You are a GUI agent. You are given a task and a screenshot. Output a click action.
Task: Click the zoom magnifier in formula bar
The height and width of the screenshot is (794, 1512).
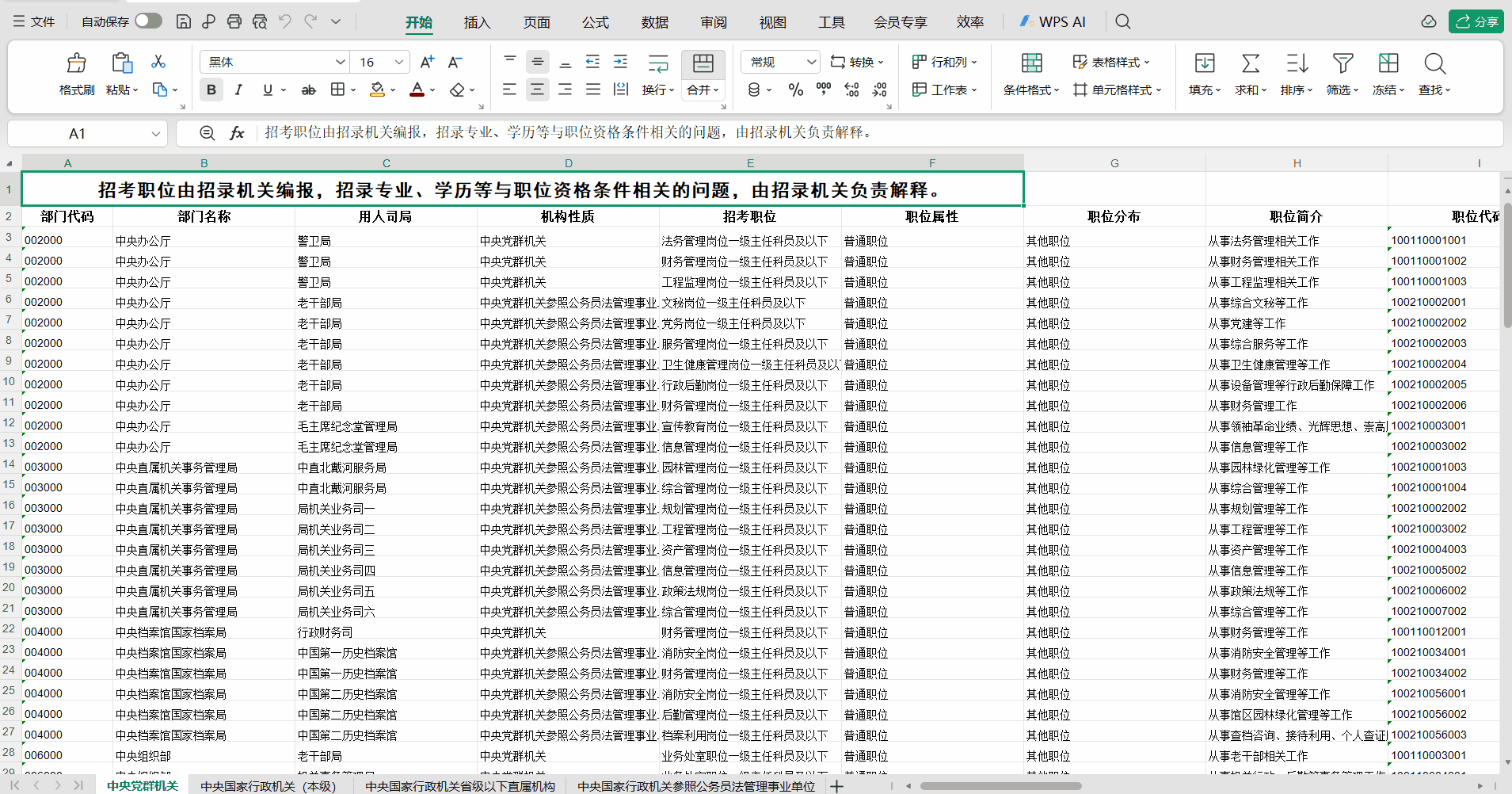pos(207,133)
